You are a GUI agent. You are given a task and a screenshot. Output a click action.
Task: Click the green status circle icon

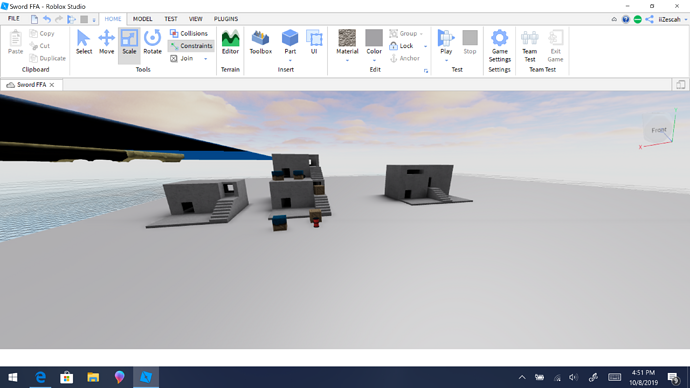tap(638, 19)
